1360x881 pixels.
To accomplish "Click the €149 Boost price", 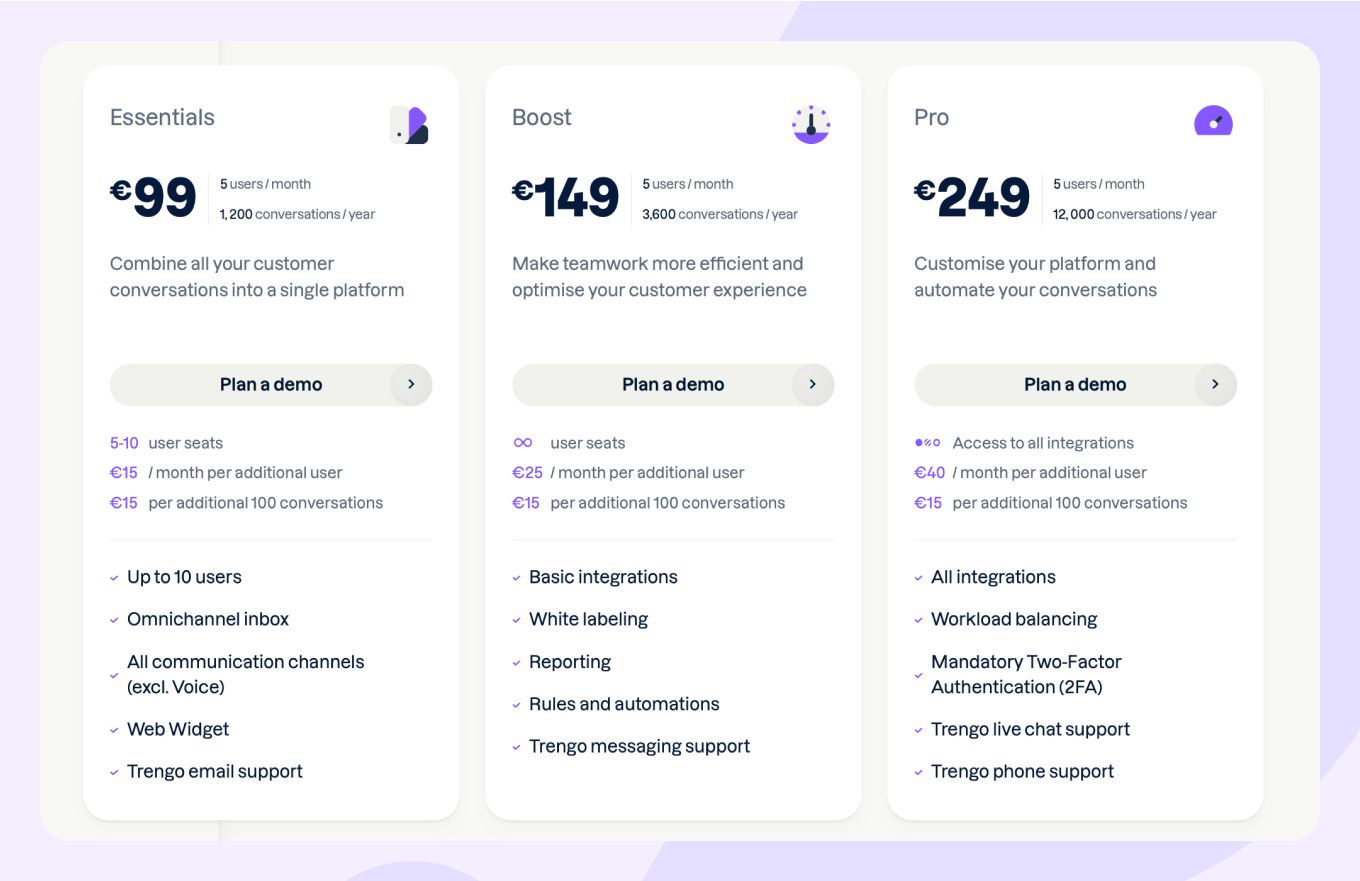I will [x=566, y=197].
